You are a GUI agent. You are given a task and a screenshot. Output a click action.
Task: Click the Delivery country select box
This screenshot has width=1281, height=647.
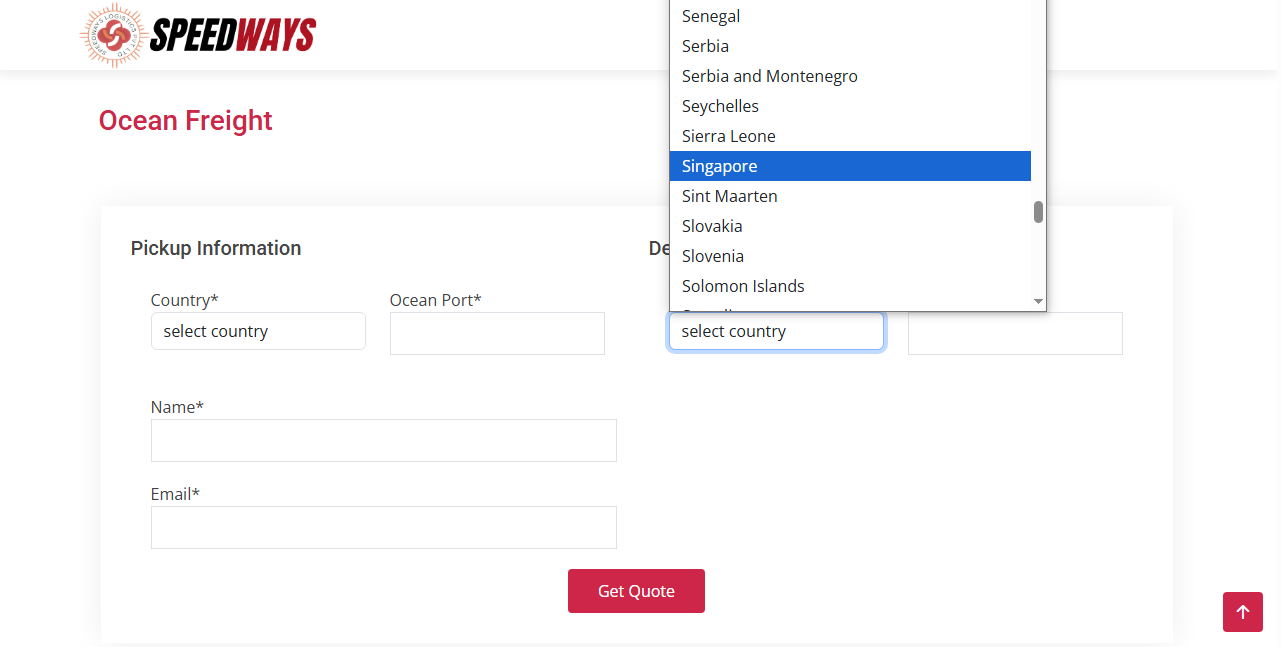776,331
